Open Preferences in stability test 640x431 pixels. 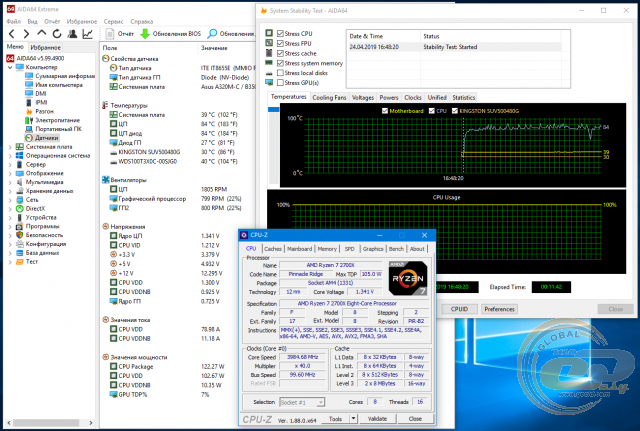499,309
